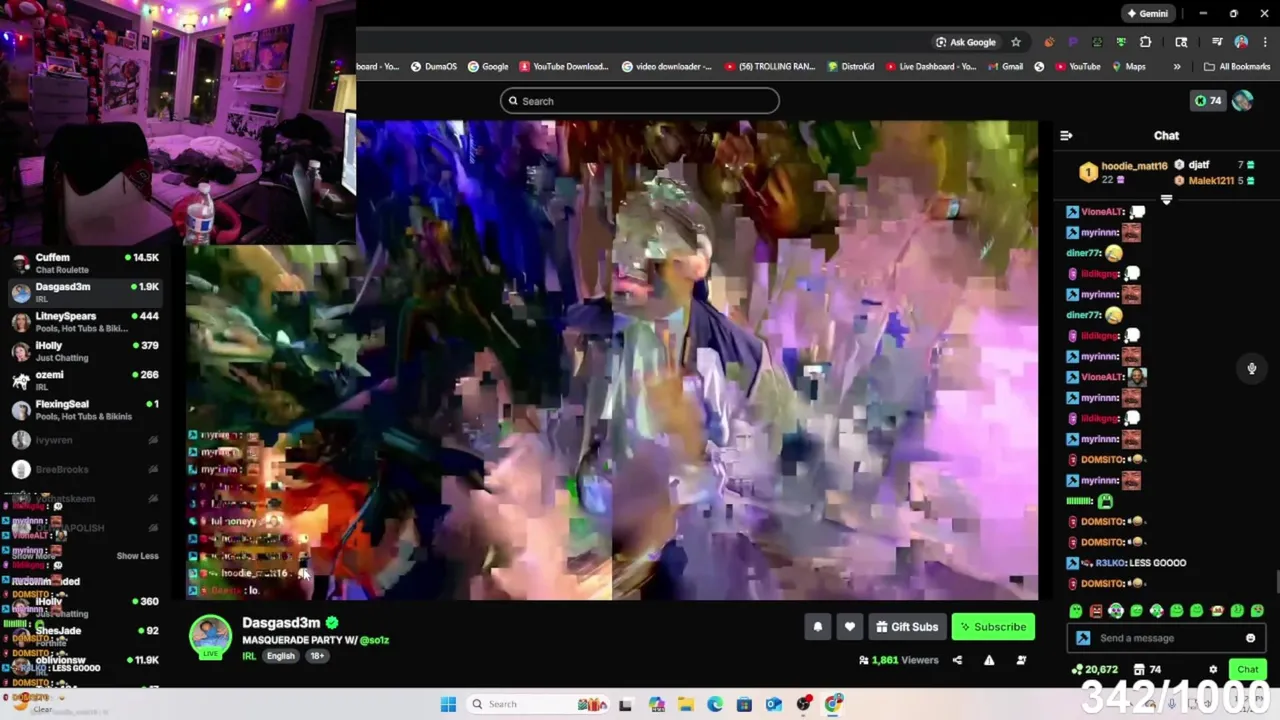1280x720 pixels.
Task: Open Microsoft Edge from taskbar
Action: pos(715,704)
